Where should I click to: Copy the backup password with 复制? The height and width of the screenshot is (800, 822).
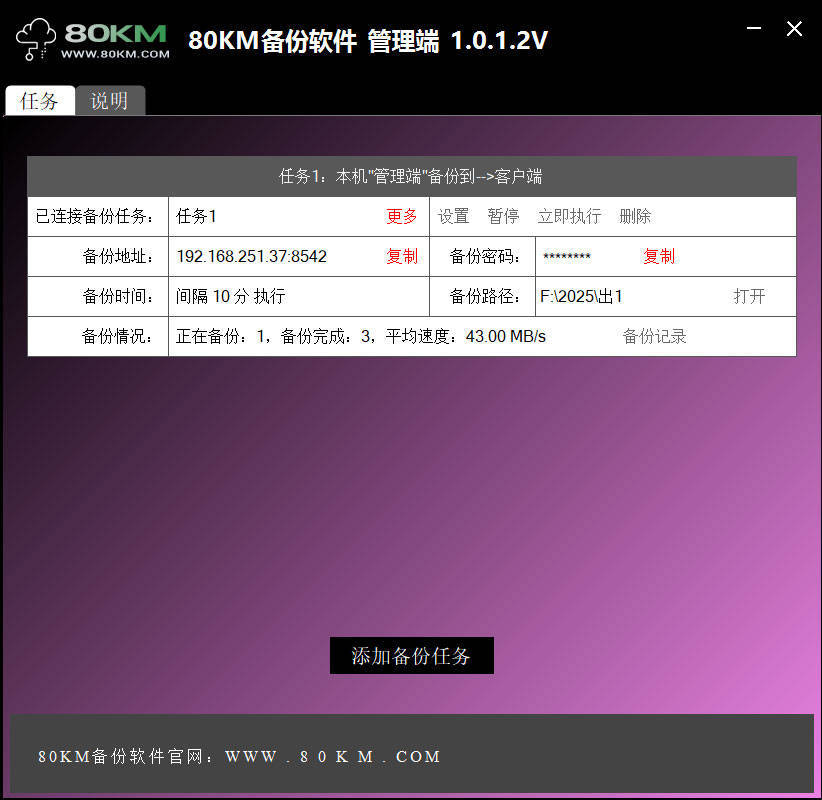point(659,256)
